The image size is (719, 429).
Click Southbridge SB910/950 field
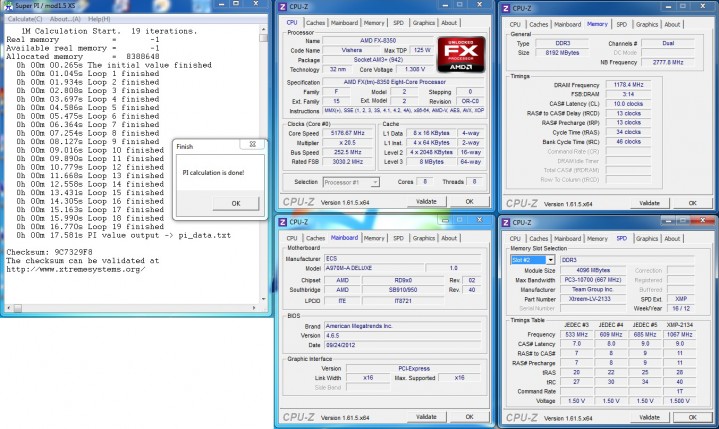coord(403,290)
